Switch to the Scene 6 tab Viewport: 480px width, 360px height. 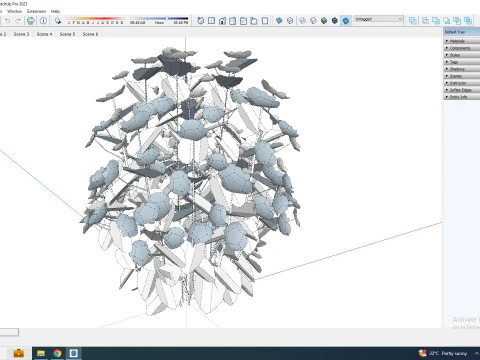90,34
